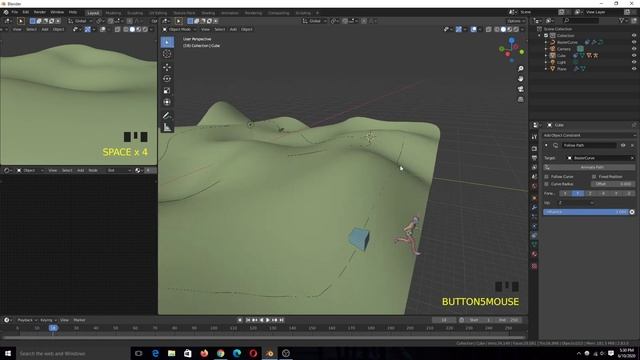Select the Annotate pencil tool
Image resolution: width=640 pixels, height=360 pixels.
(167, 116)
